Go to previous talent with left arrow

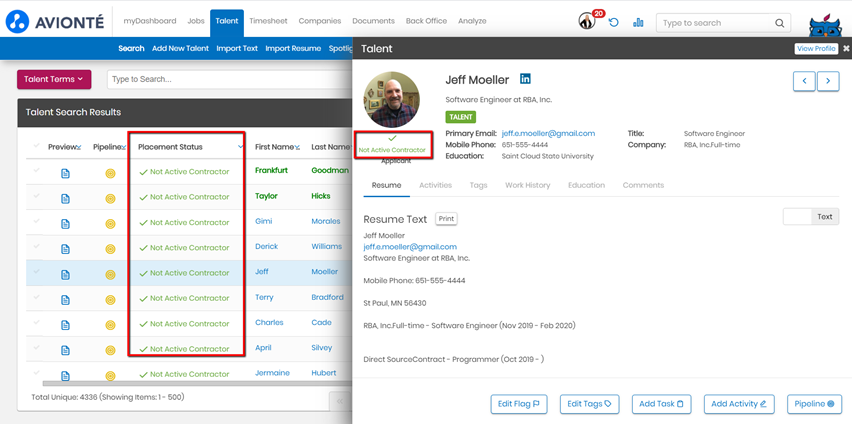pos(804,81)
